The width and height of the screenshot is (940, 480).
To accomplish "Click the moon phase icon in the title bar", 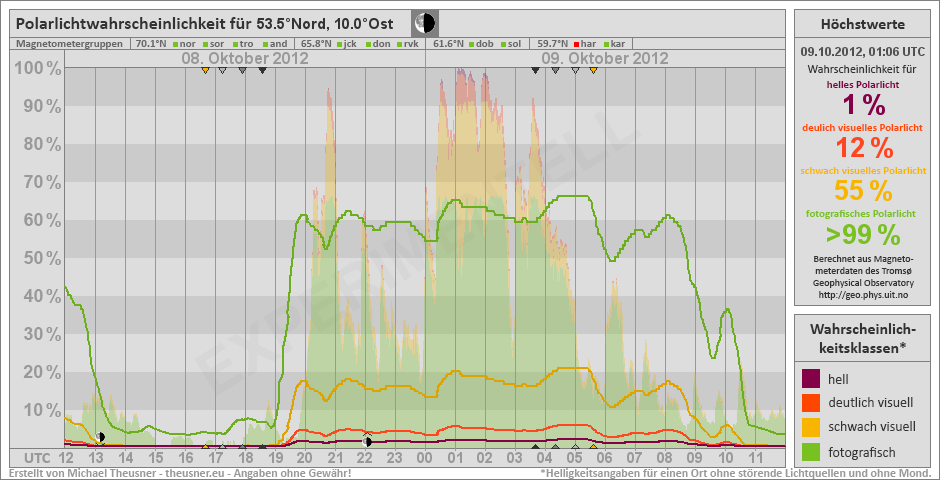I will click(x=425, y=22).
